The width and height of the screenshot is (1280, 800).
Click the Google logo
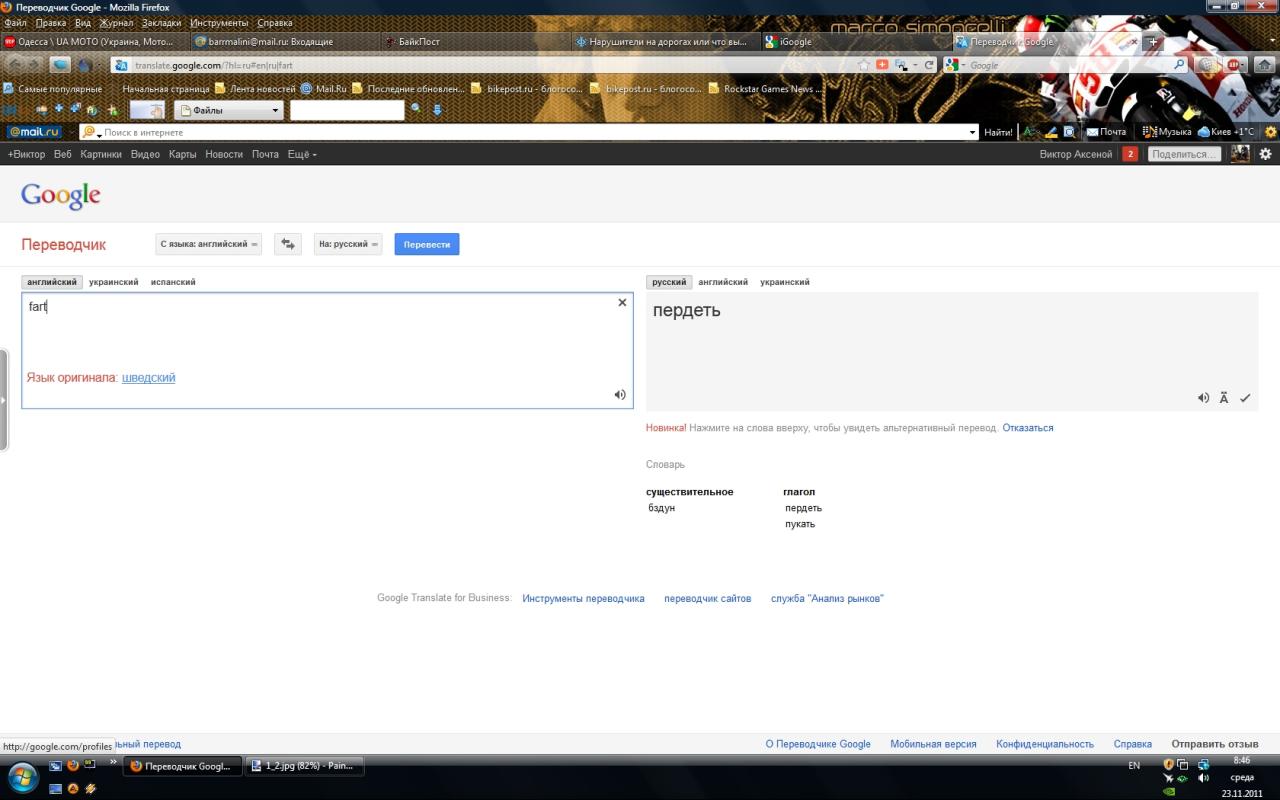coord(61,196)
